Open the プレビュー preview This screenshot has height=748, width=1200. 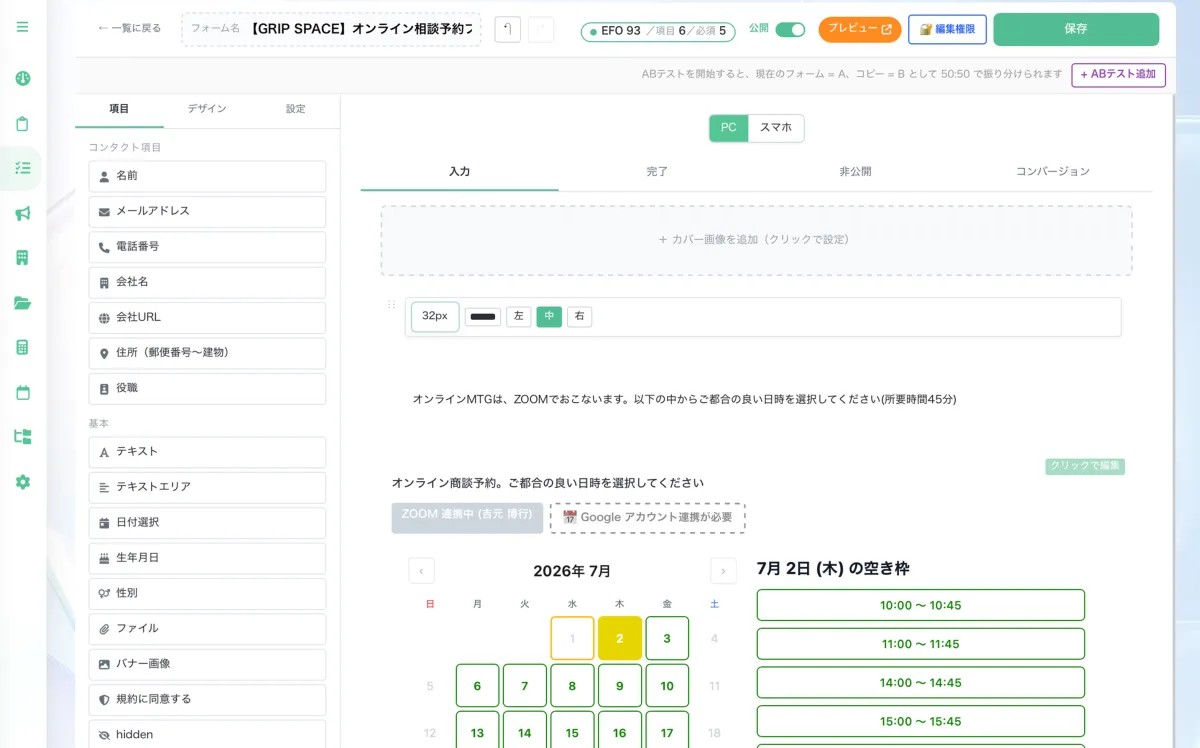(x=860, y=30)
